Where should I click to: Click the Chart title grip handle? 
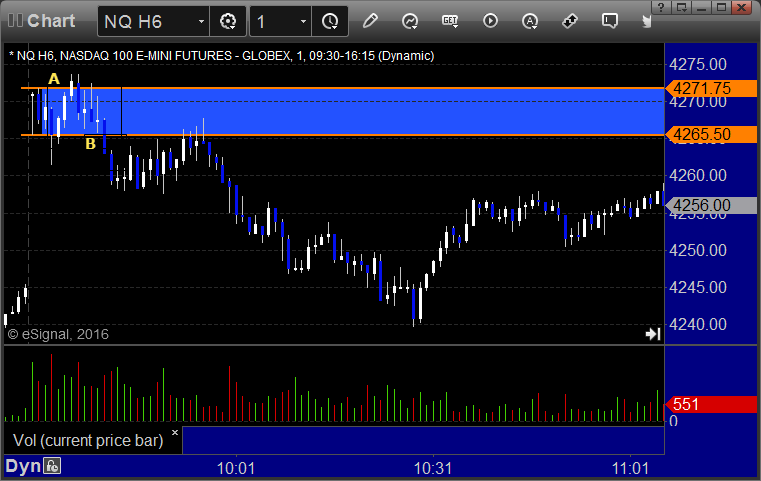(x=15, y=21)
